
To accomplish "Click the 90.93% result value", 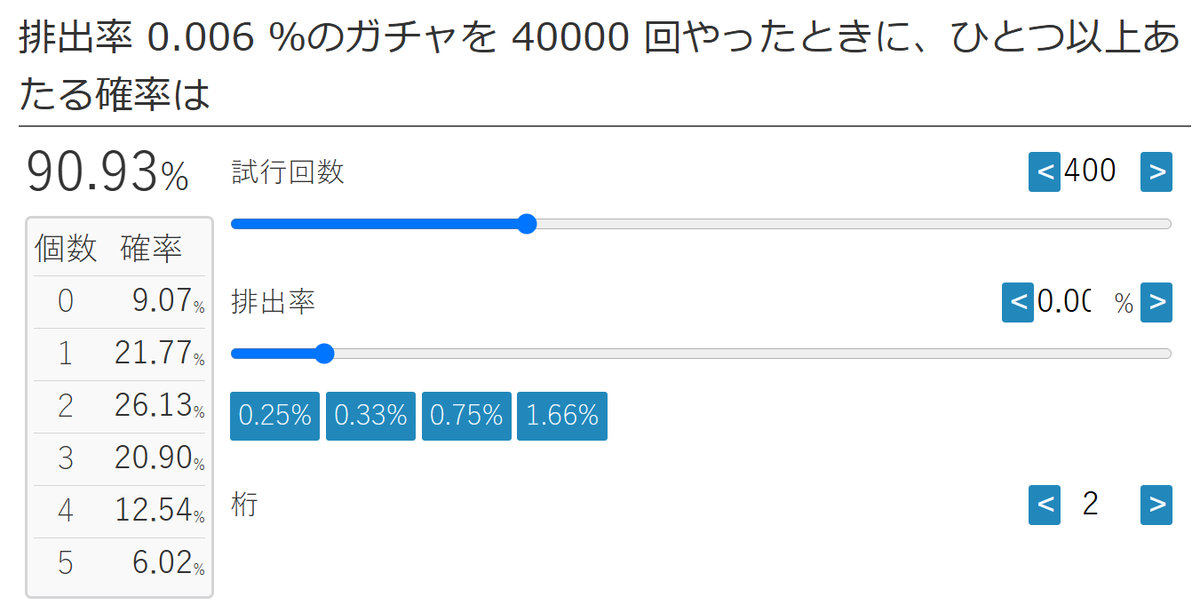I will [x=107, y=173].
